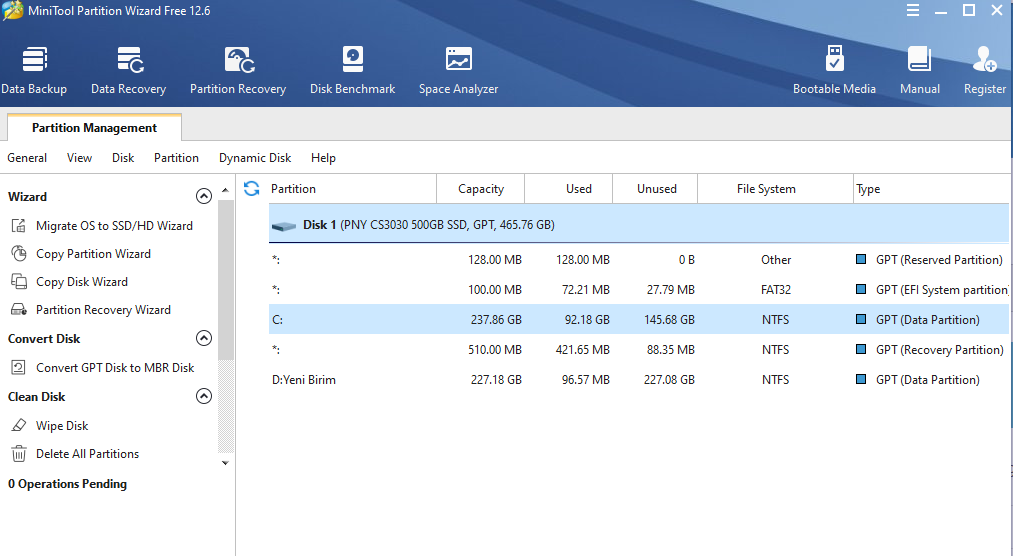The width and height of the screenshot is (1013, 556).
Task: Click the 145.68 GB unused value
Action: 669,320
